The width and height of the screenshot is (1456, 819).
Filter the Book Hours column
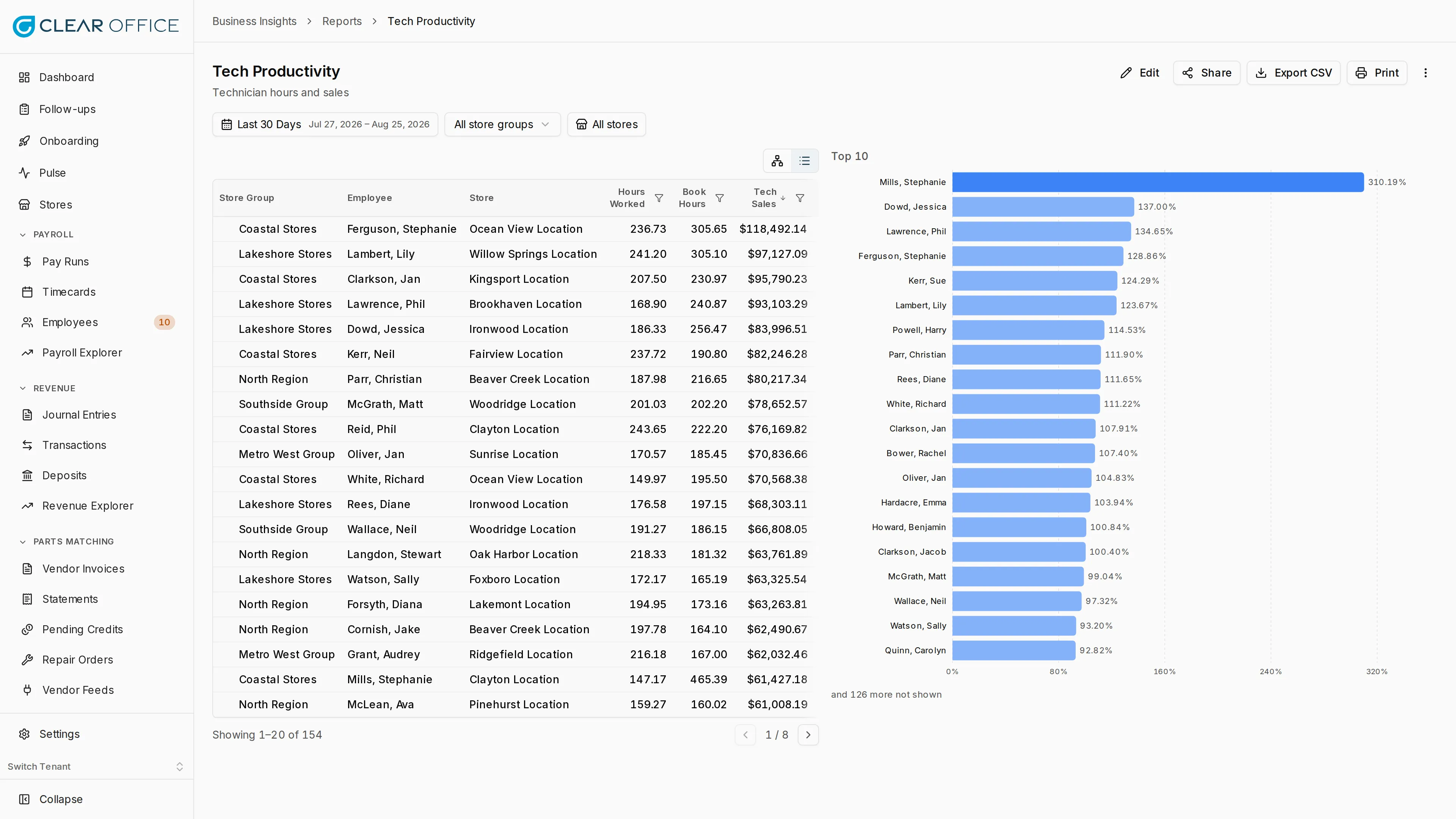[x=720, y=198]
